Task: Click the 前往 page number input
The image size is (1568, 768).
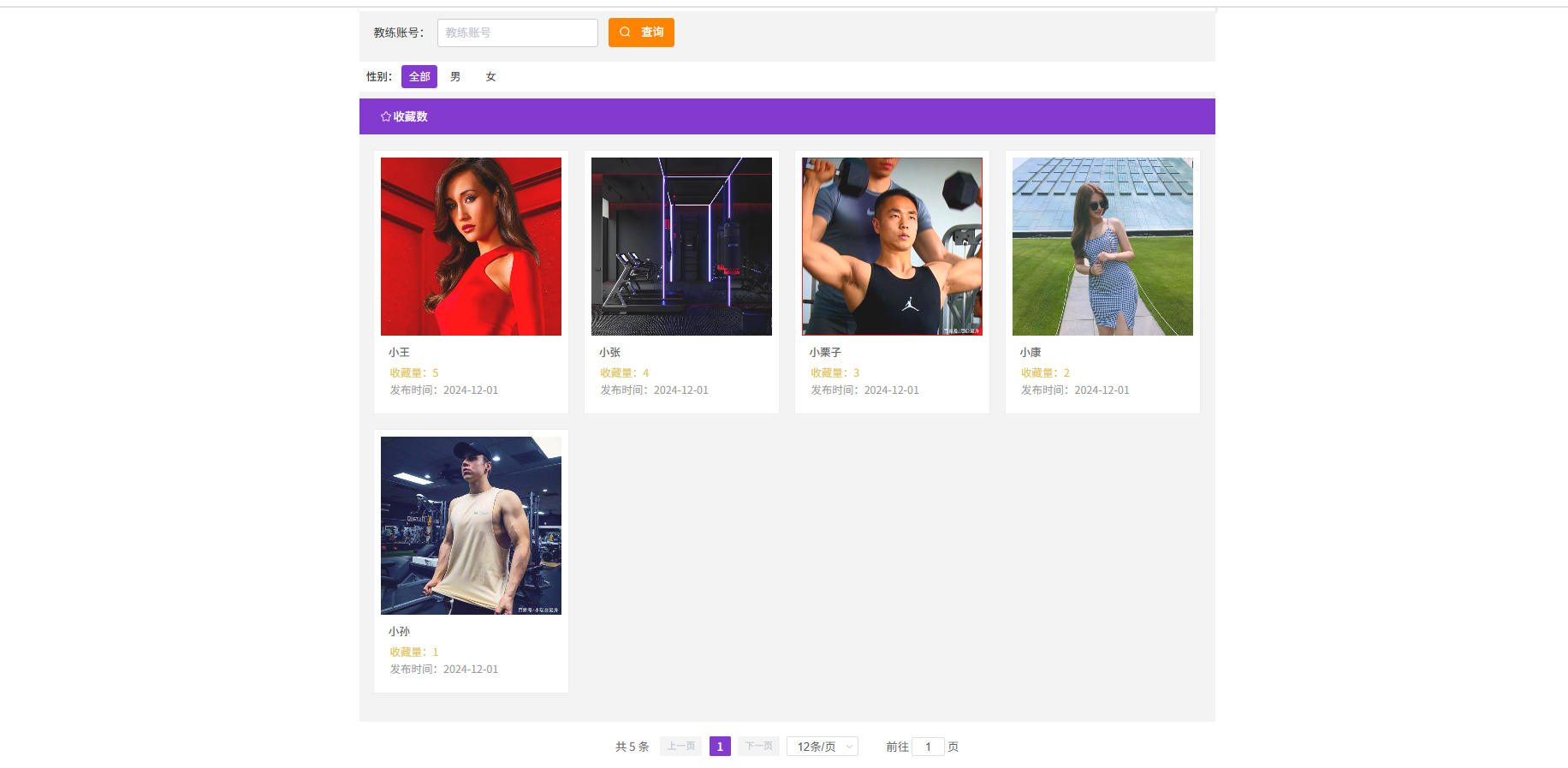Action: pyautogui.click(x=928, y=747)
